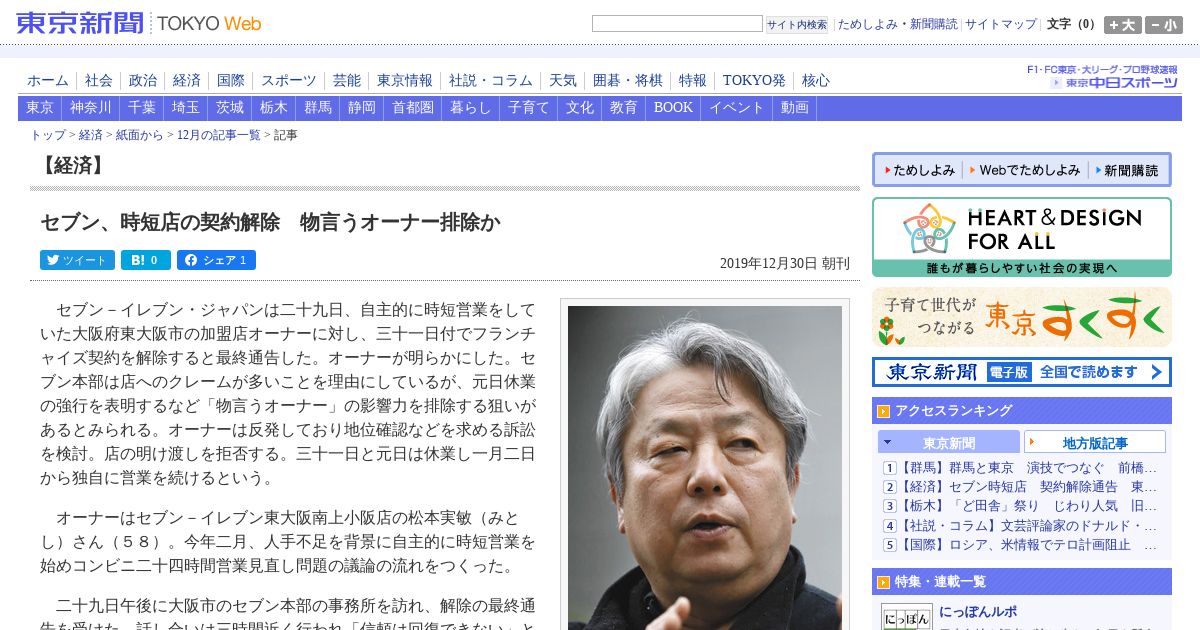Click the Webでためしよみ sidebar button
The width and height of the screenshot is (1200, 630).
click(1024, 170)
